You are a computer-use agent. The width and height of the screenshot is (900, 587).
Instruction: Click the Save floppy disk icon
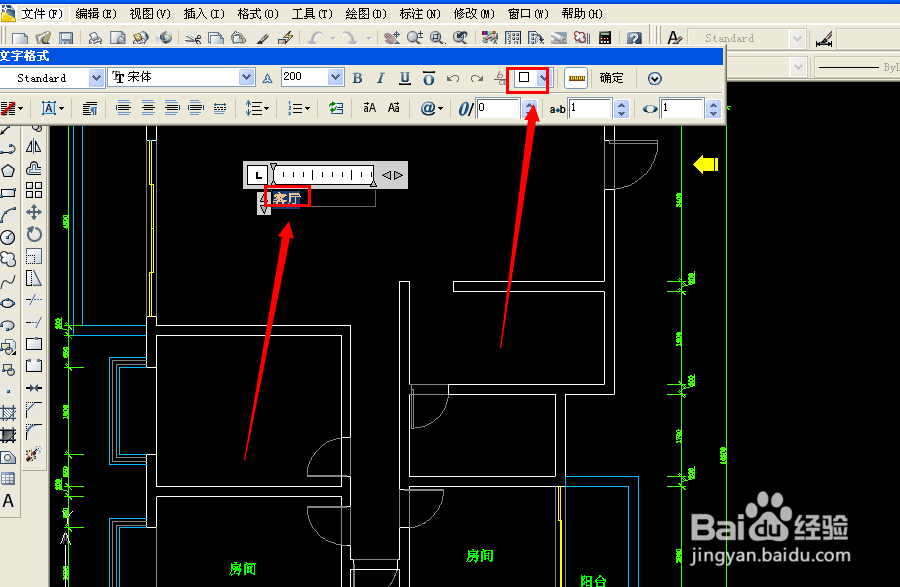coord(66,38)
